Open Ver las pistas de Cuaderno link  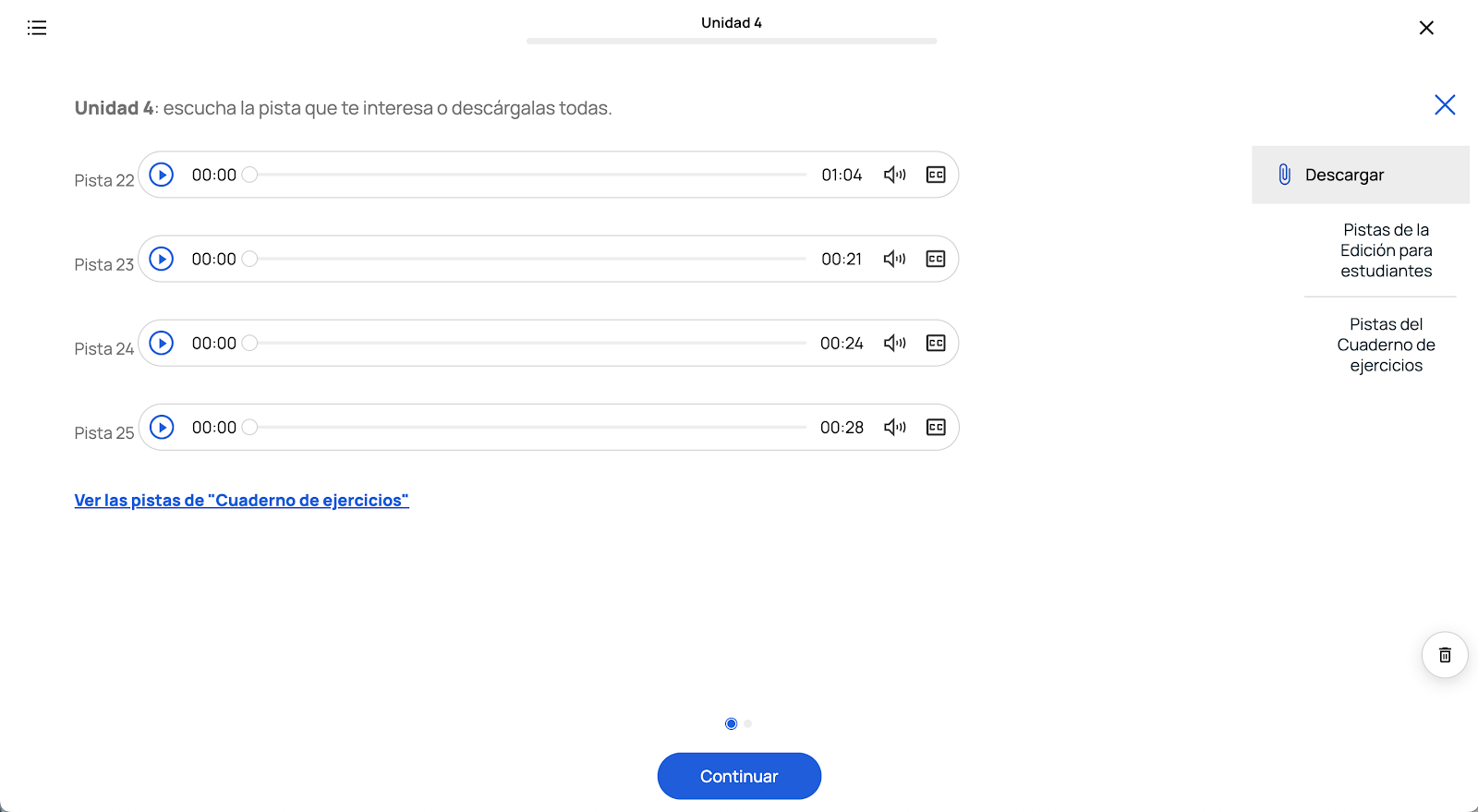(x=241, y=500)
